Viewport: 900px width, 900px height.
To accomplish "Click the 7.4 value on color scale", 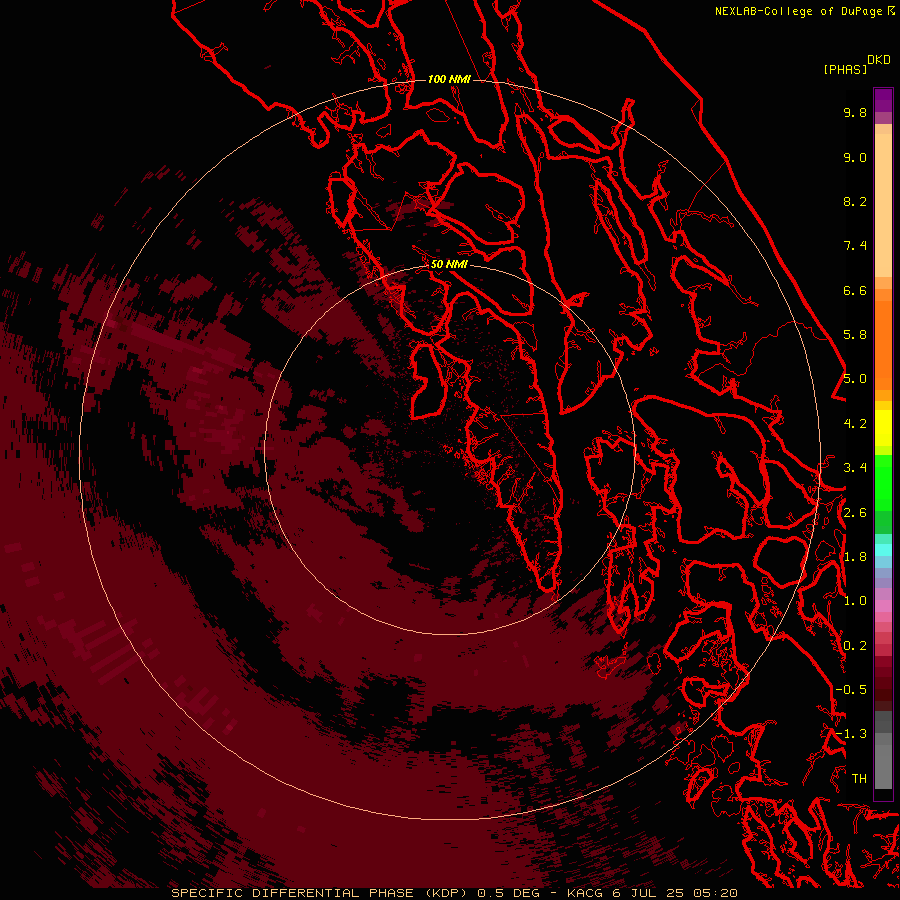I will [x=855, y=246].
